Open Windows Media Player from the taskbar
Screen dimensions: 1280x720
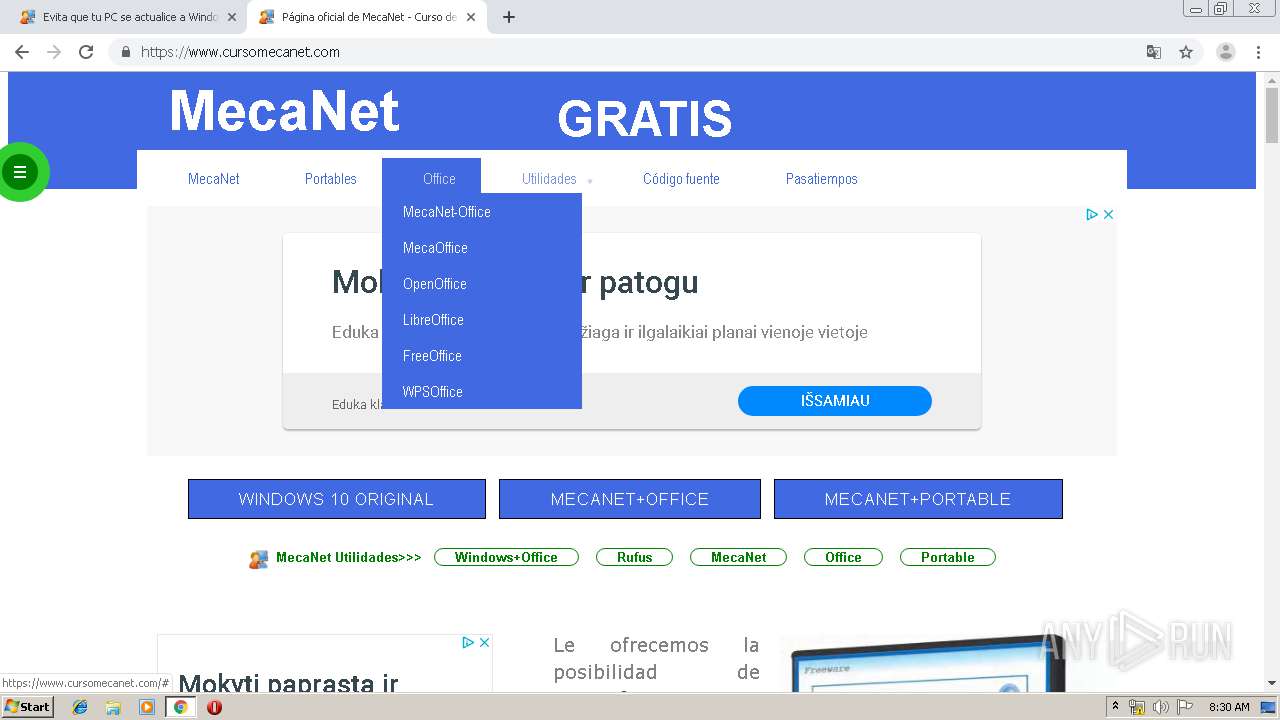(x=147, y=707)
